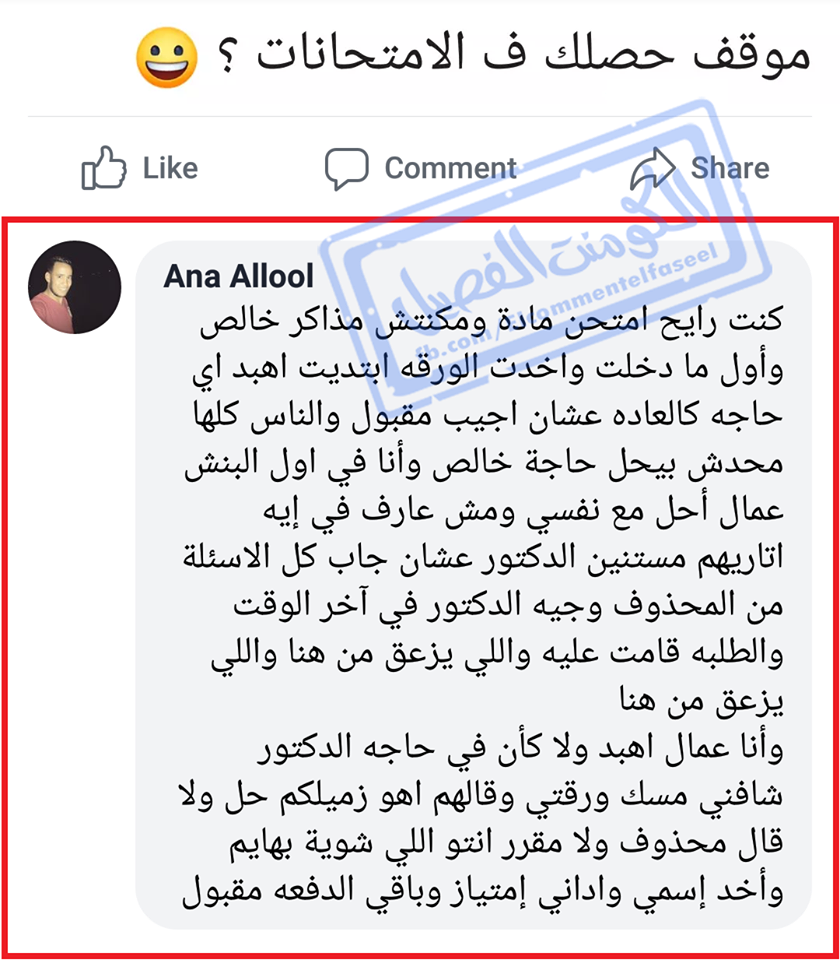The image size is (840, 960).
Task: Click the first line of the comment text
Action: [x=491, y=322]
